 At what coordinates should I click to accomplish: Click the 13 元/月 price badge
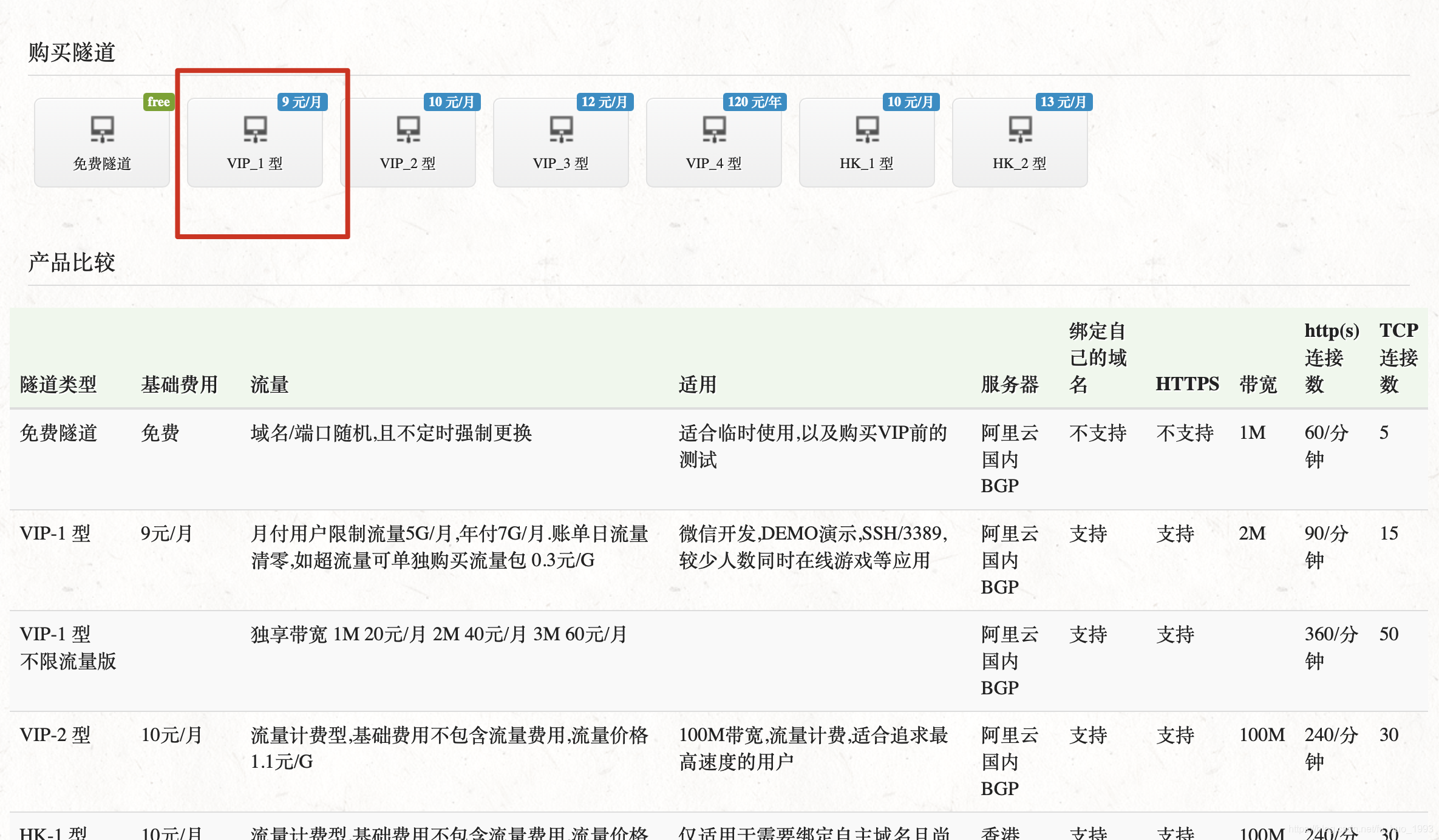pyautogui.click(x=1063, y=102)
